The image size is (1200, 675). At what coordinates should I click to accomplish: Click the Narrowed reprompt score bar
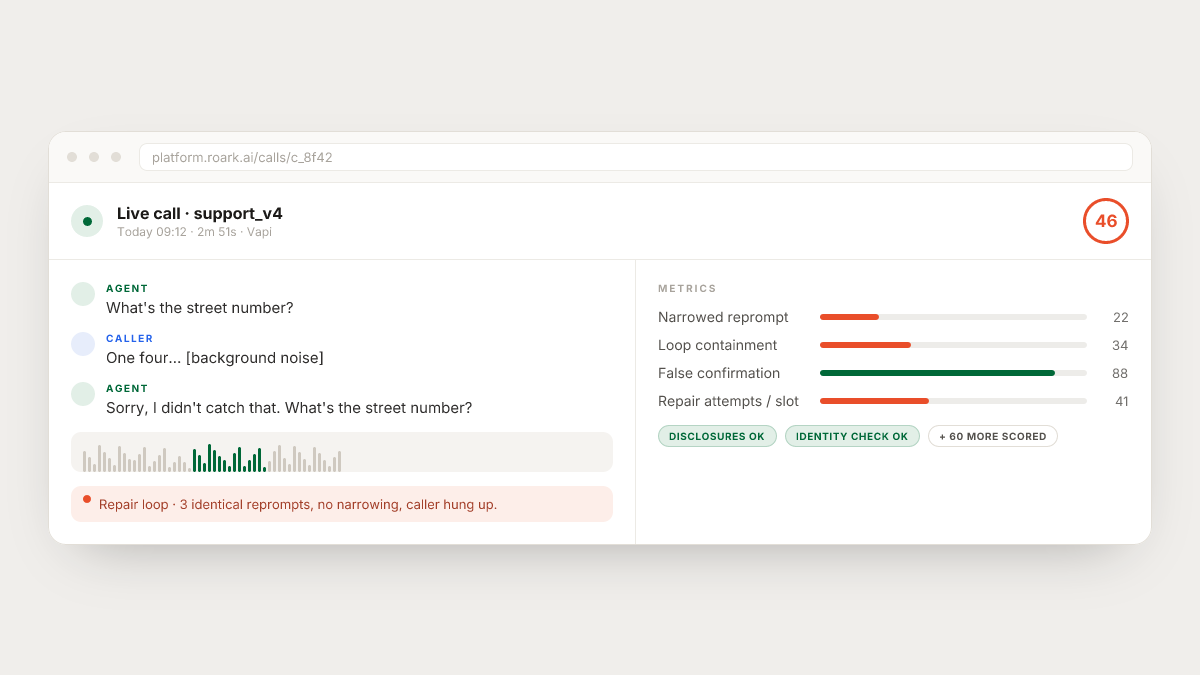click(953, 317)
